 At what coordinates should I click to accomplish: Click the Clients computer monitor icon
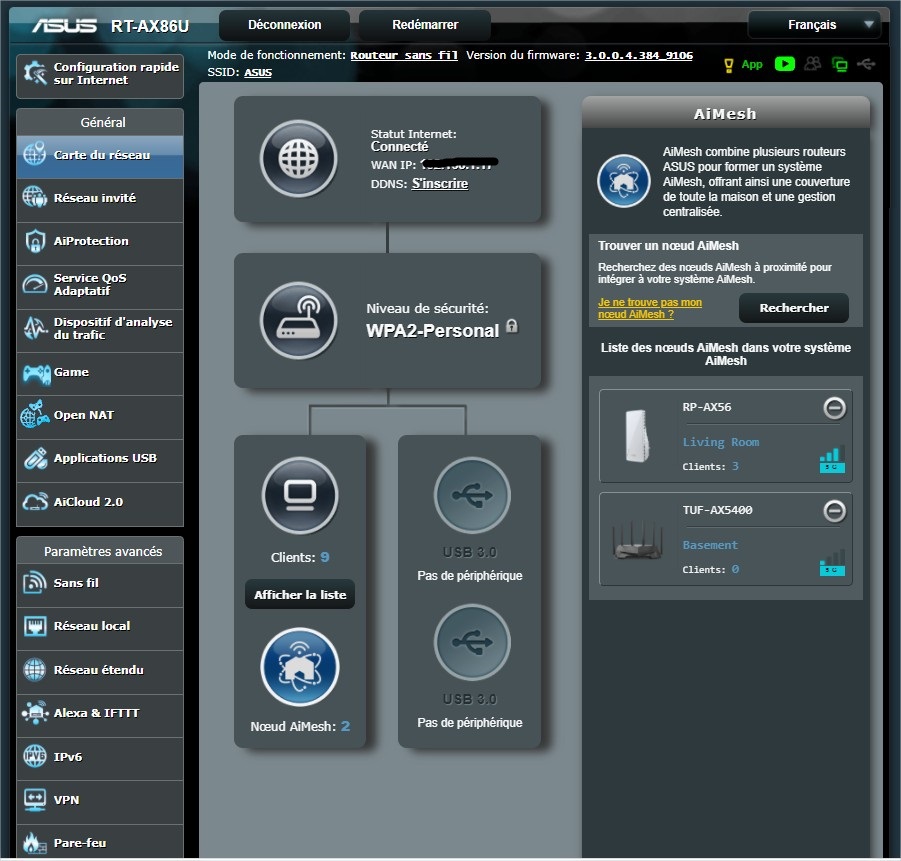tap(300, 495)
